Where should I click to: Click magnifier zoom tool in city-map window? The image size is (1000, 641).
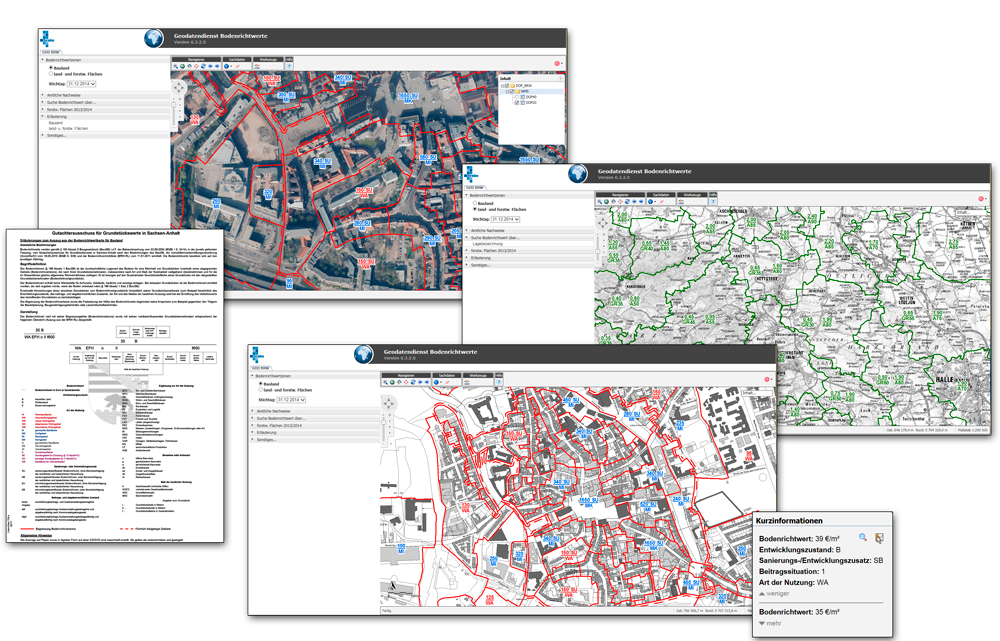point(385,382)
